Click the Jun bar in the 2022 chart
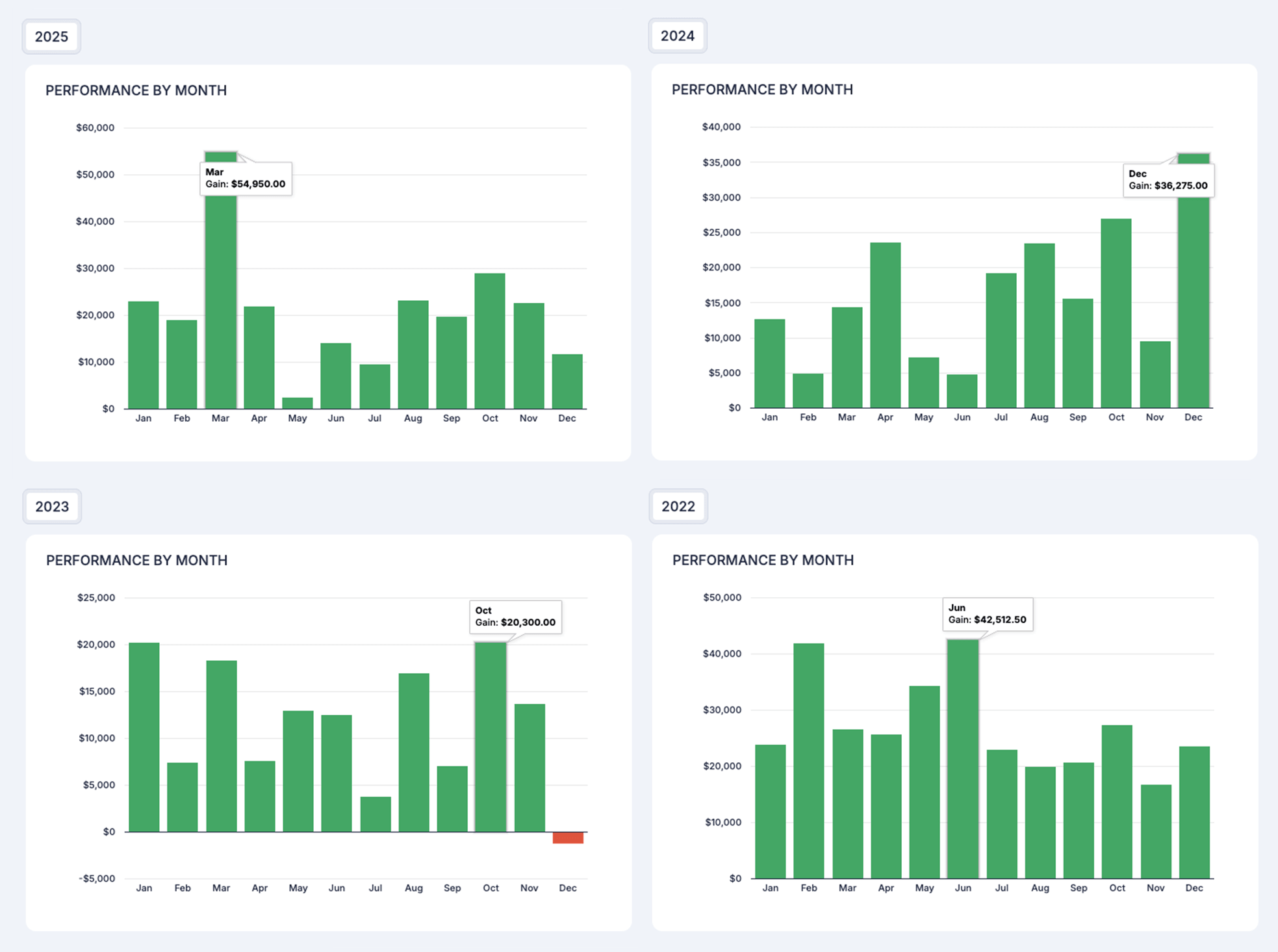The image size is (1278, 952). point(962,760)
